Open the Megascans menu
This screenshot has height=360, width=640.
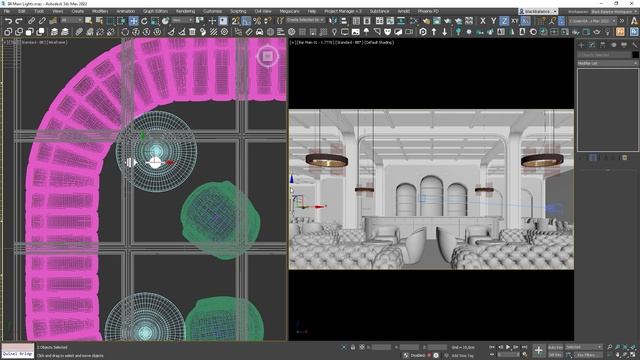coord(289,11)
